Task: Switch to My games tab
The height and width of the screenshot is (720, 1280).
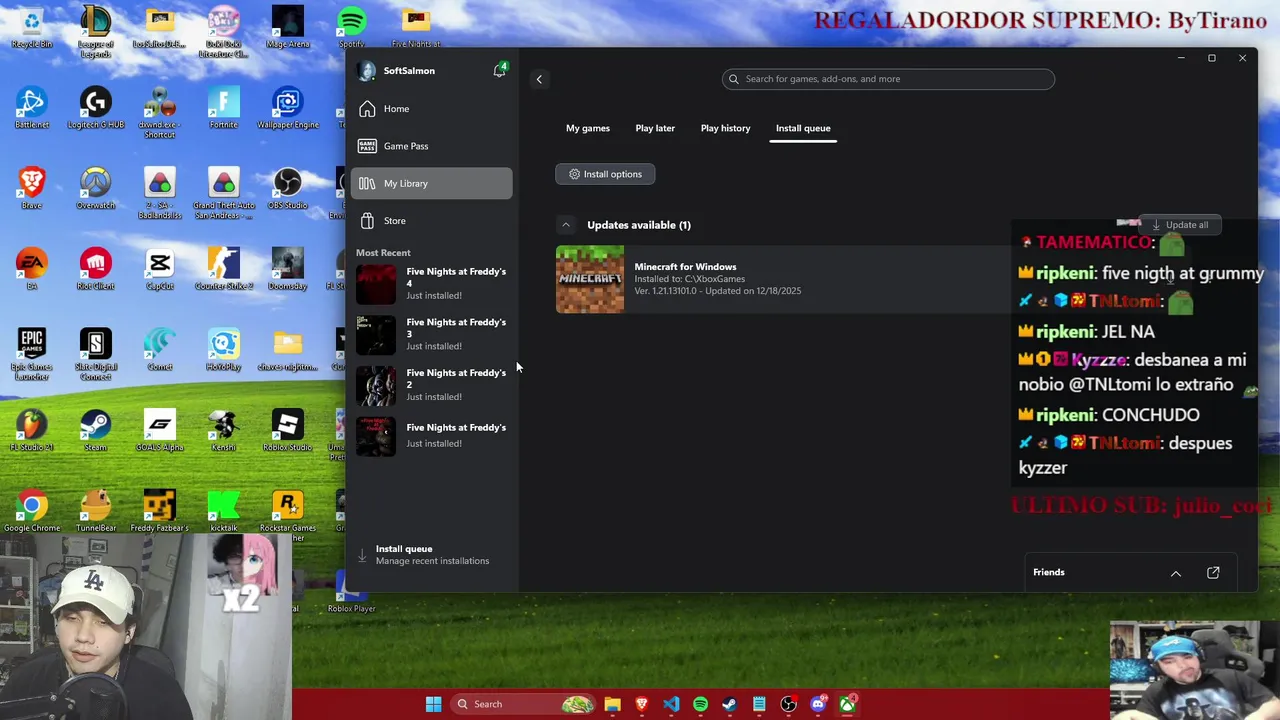Action: pos(588,128)
